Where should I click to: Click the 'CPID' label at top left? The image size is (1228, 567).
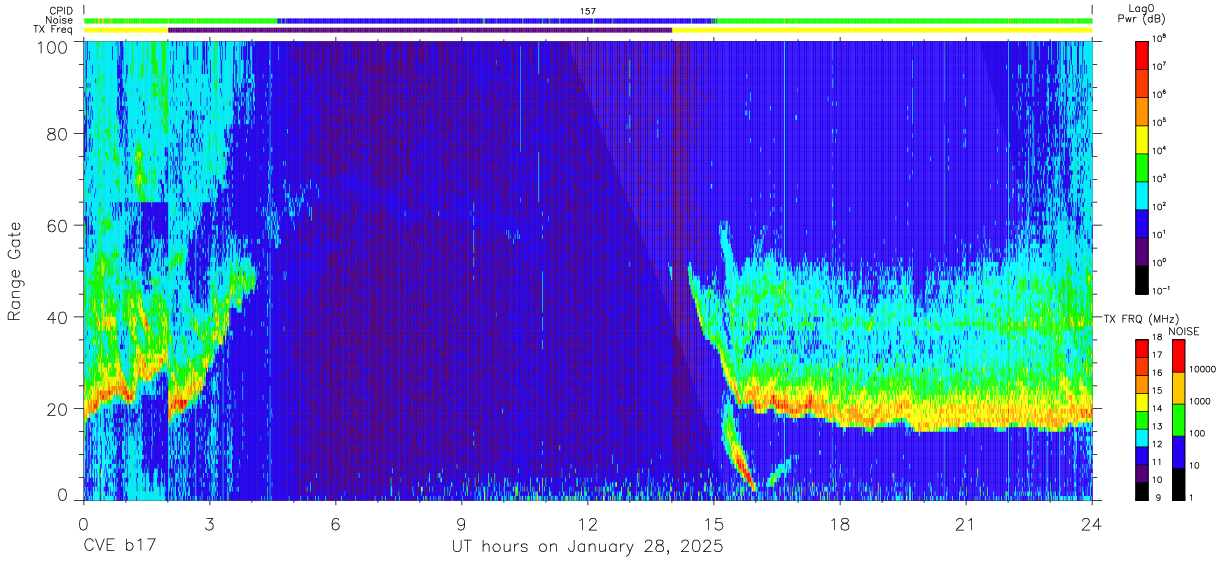pyautogui.click(x=60, y=10)
